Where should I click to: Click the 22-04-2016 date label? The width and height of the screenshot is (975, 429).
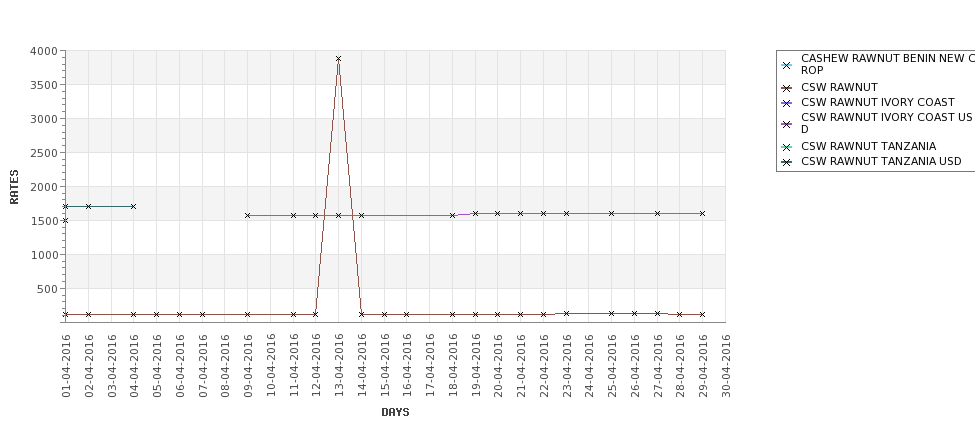(x=544, y=366)
